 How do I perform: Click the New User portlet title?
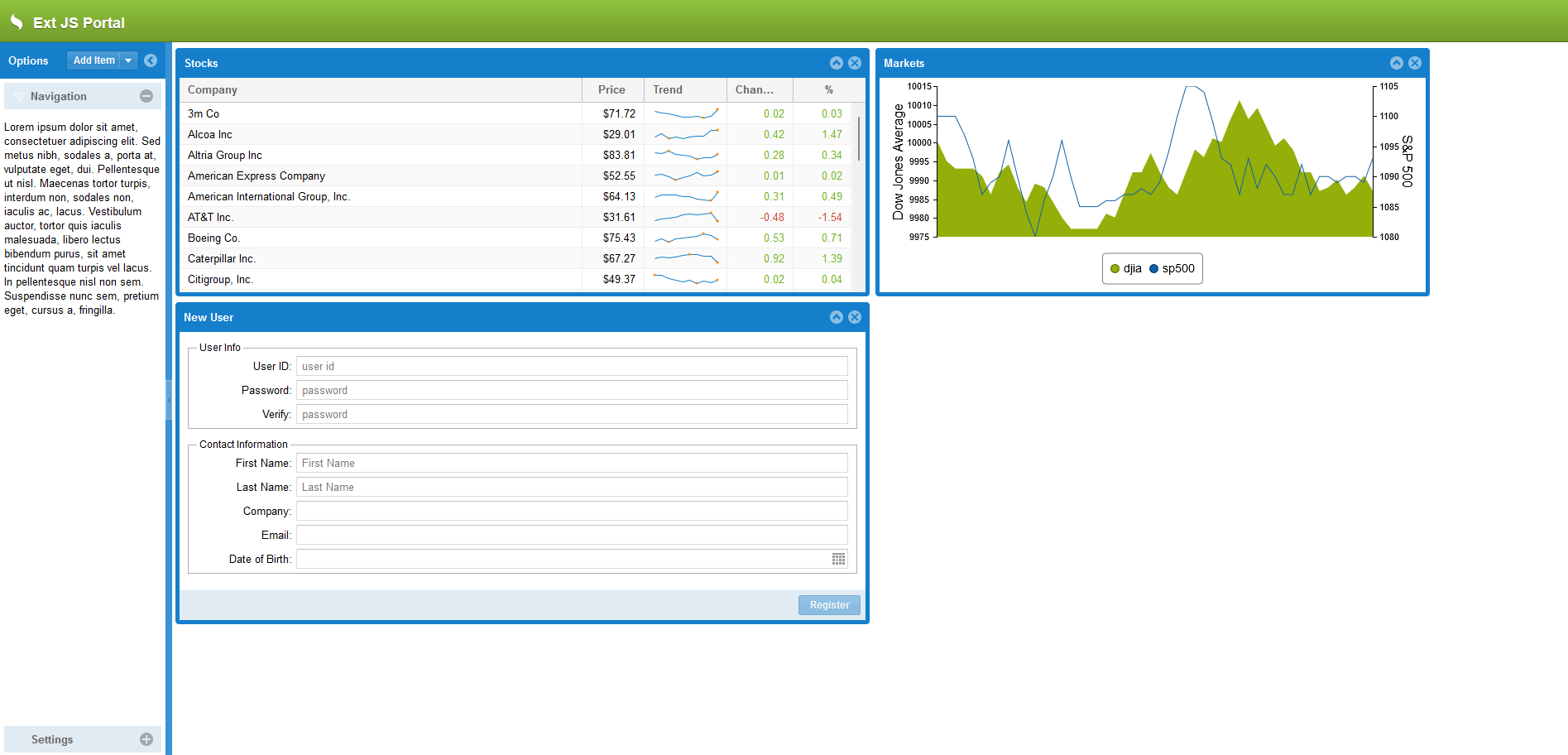[x=209, y=317]
